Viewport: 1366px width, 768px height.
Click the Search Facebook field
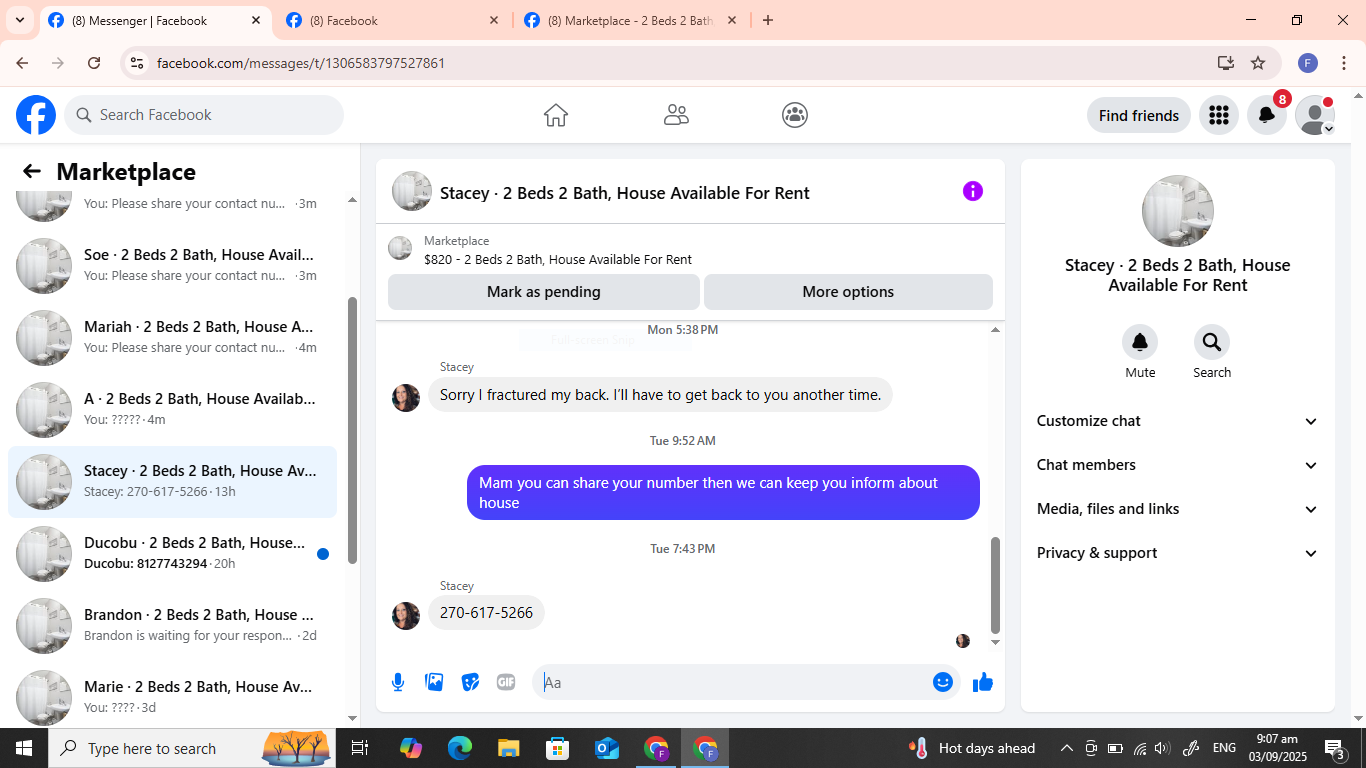(204, 115)
